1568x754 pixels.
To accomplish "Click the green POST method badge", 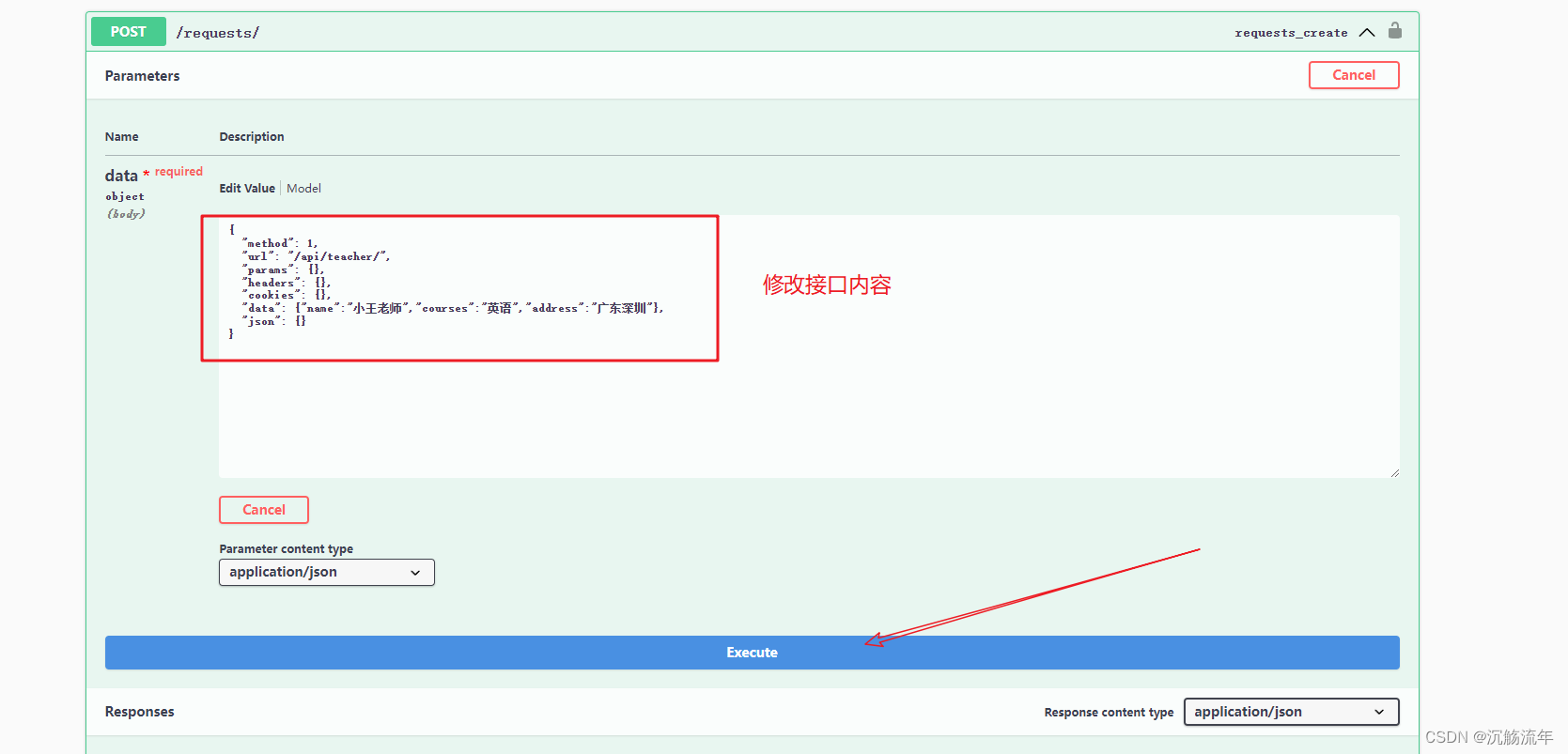I will click(x=129, y=32).
